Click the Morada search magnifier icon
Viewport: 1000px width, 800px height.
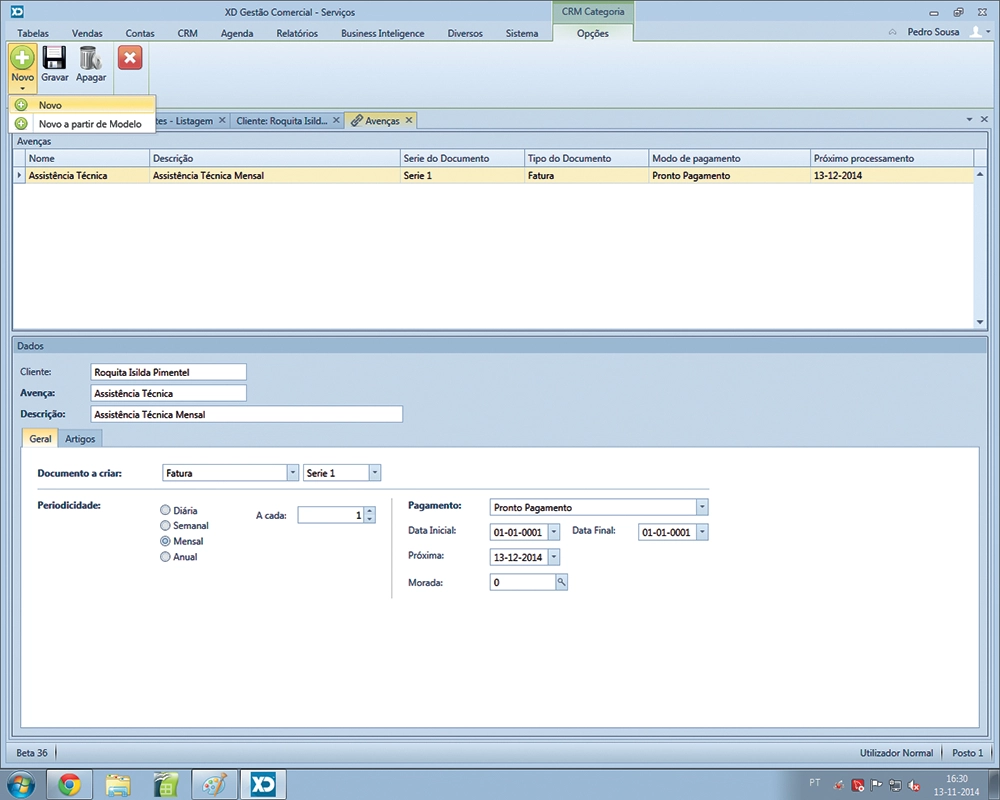coord(562,582)
